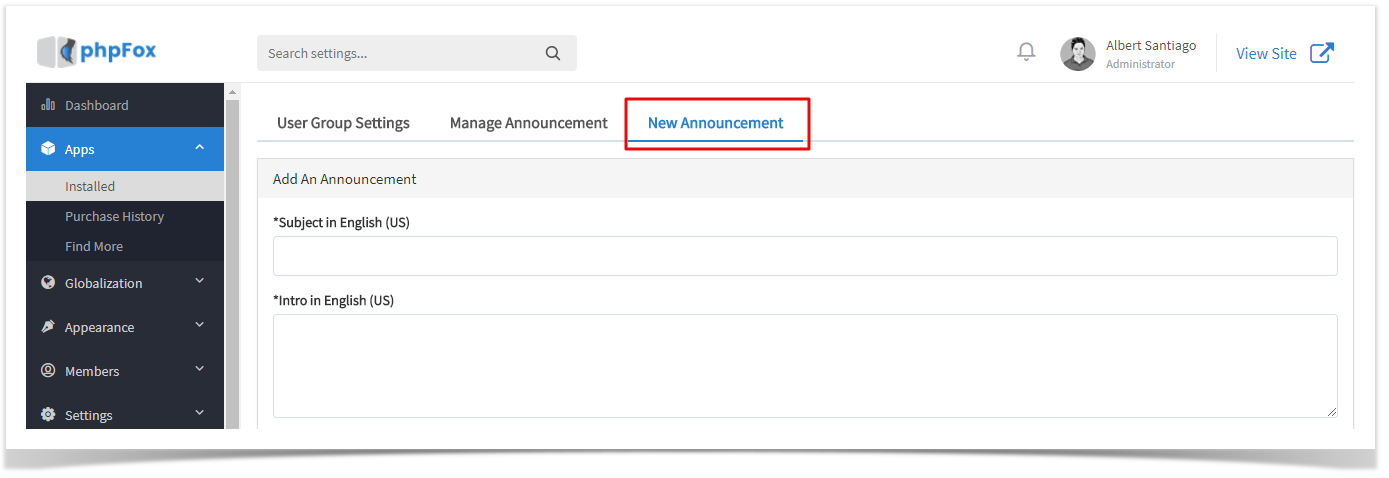Viewport: 1389px width, 478px height.
Task: Click the Add An Announcement heading
Action: [345, 179]
